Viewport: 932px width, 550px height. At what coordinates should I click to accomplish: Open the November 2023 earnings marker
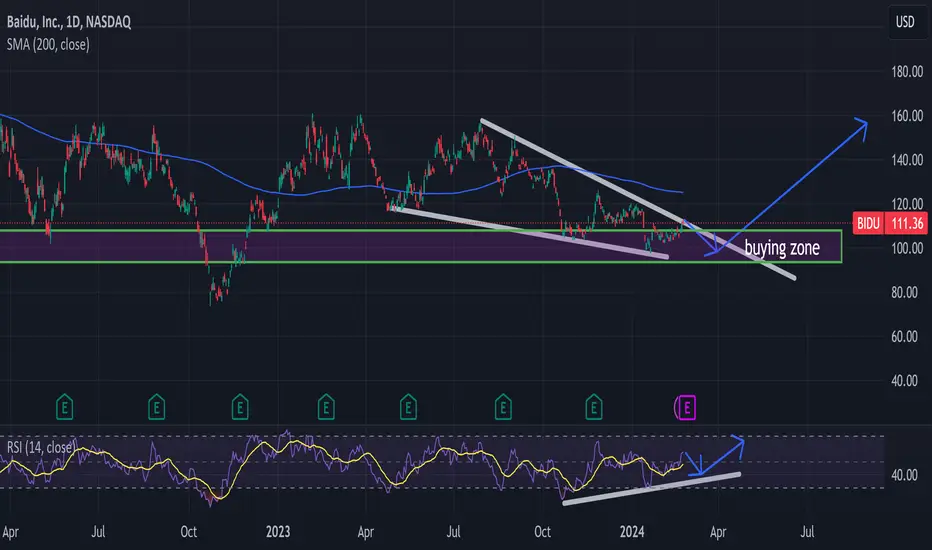593,407
